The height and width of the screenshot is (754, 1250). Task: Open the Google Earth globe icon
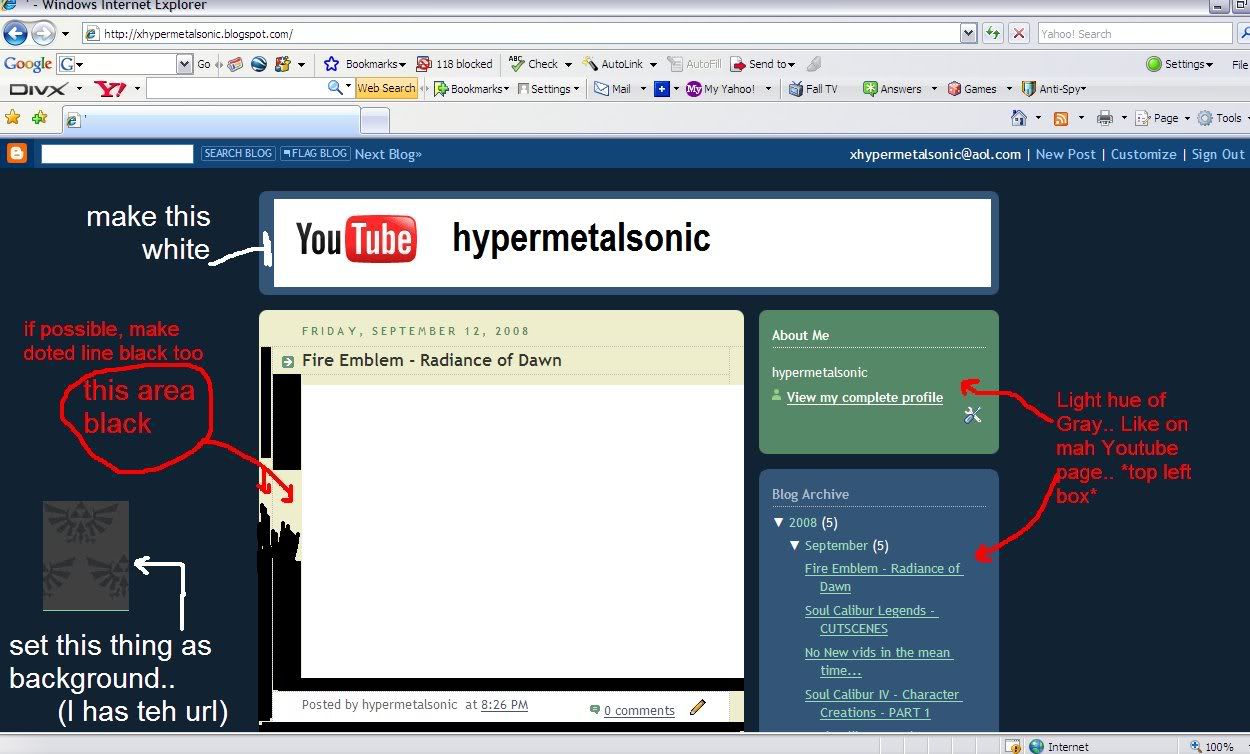pos(259,64)
